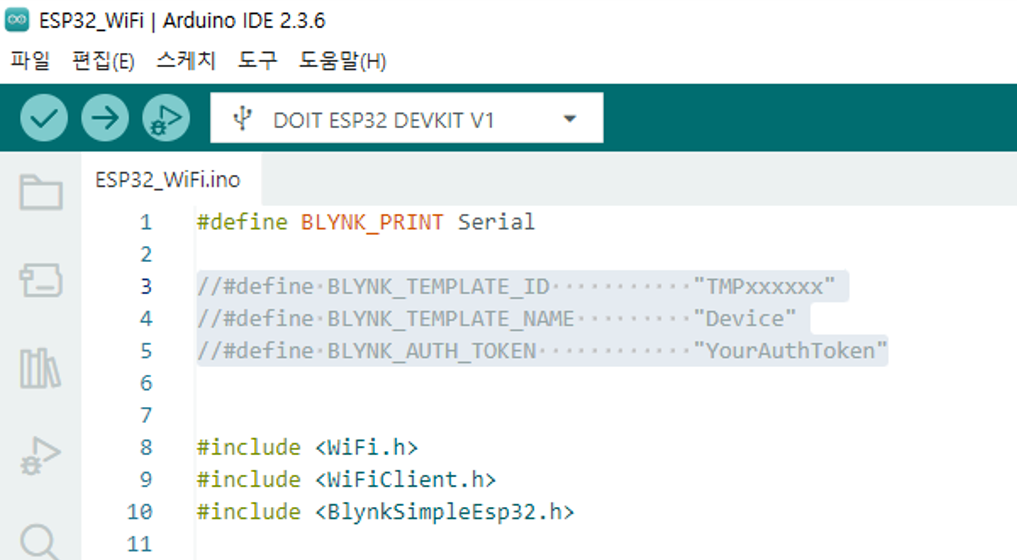This screenshot has height=560, width=1017.
Task: Click line number 1 in the gutter
Action: (146, 223)
